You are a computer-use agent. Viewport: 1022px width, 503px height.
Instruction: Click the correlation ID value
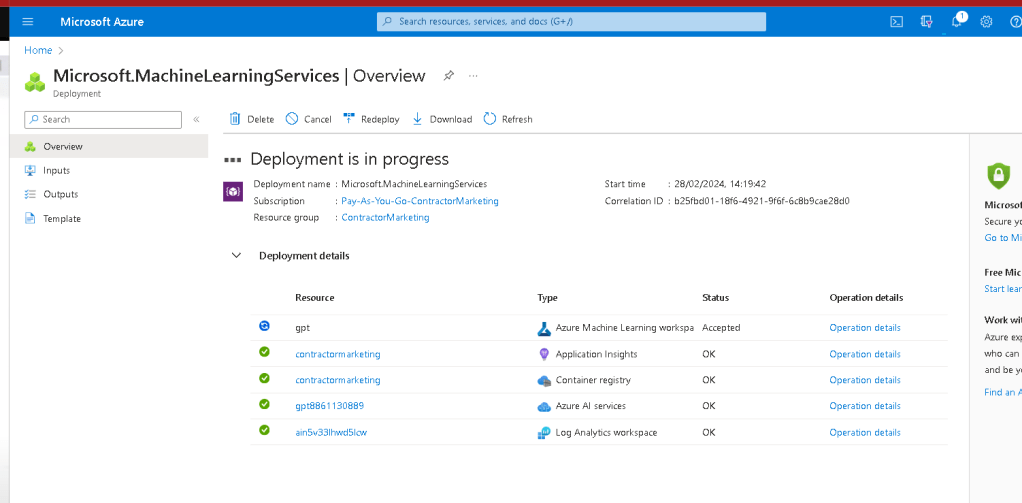point(761,201)
